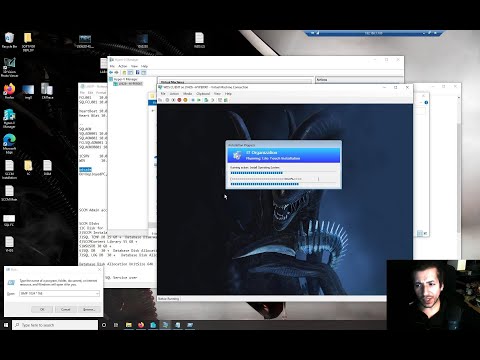Click the green Reset icon in VM toolbar
Screen dimensions: 480x360
coord(199,100)
